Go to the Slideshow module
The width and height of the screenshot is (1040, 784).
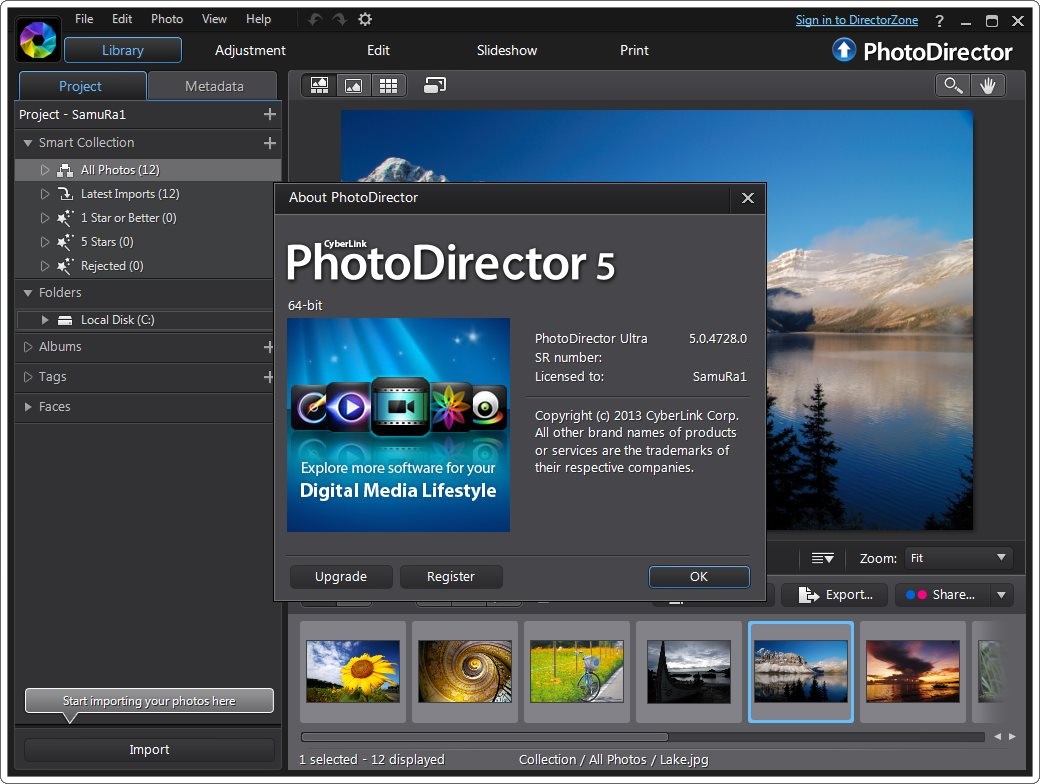pos(507,50)
